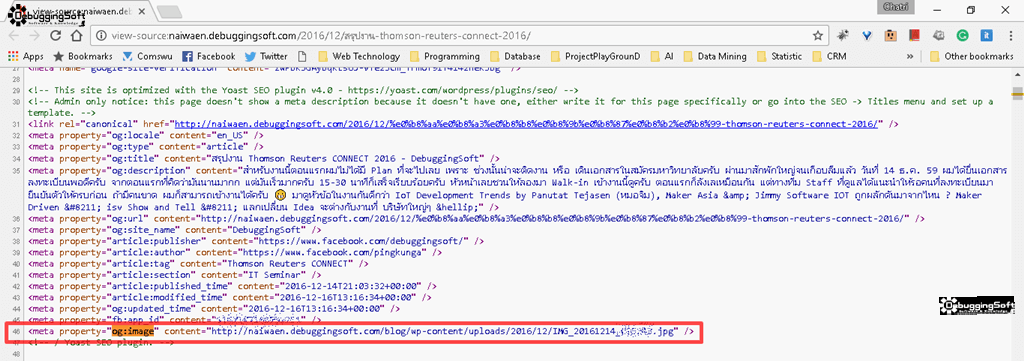
Task: Open the Comswu bookmark
Action: click(x=148, y=56)
